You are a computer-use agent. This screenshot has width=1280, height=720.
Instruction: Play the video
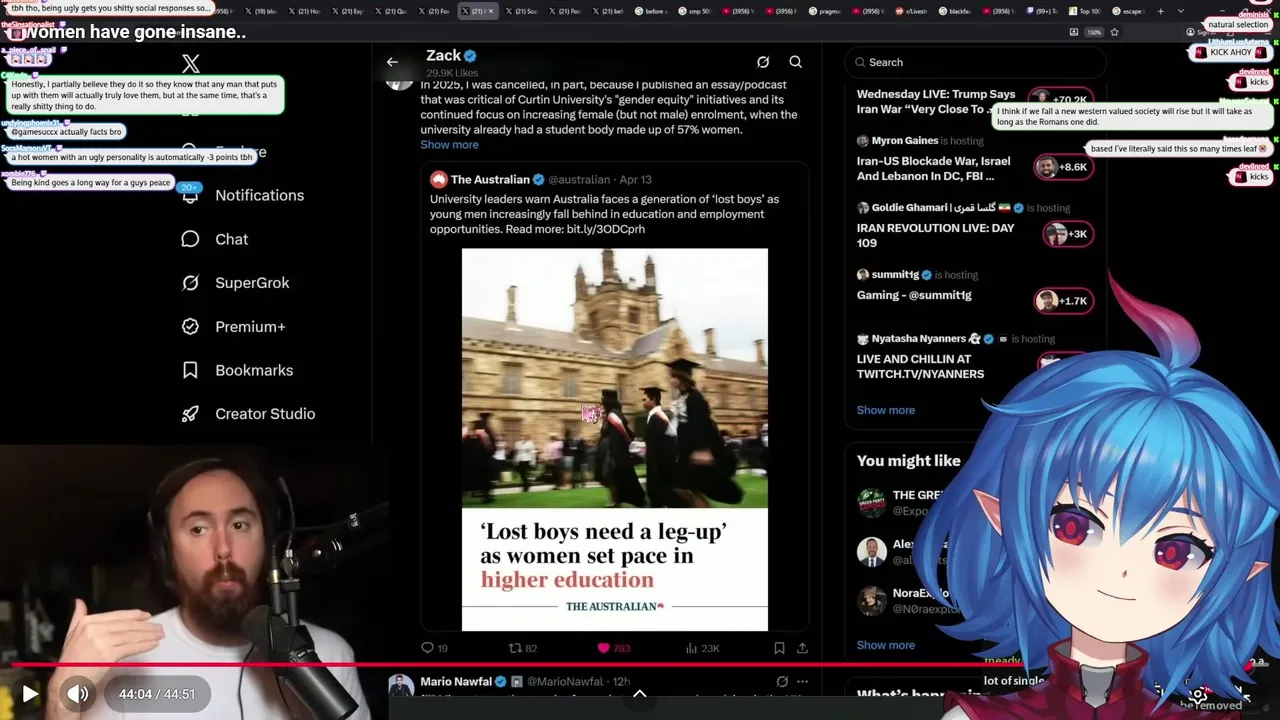30,693
